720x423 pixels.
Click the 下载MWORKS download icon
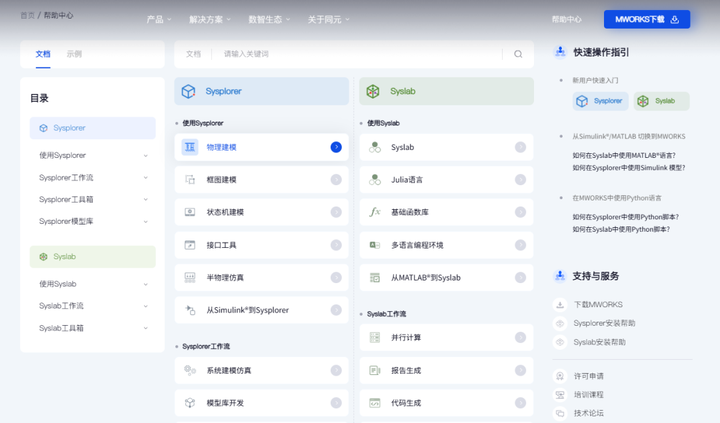pos(560,305)
